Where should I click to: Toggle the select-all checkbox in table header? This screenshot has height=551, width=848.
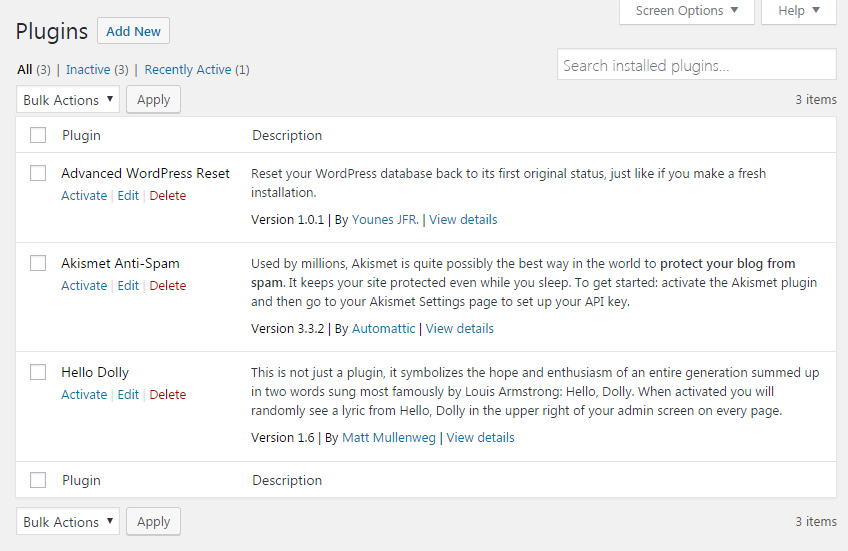38,135
